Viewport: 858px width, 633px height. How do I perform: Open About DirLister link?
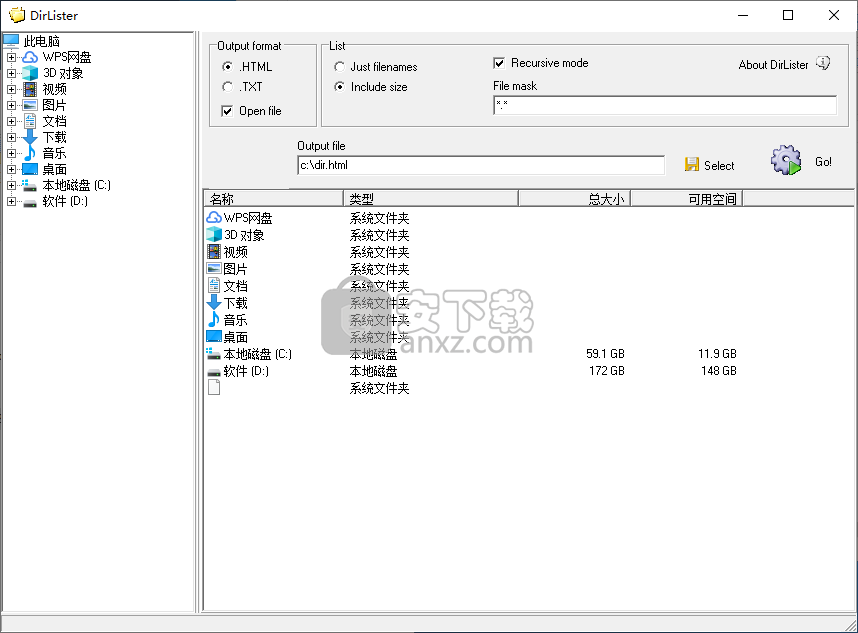(773, 65)
